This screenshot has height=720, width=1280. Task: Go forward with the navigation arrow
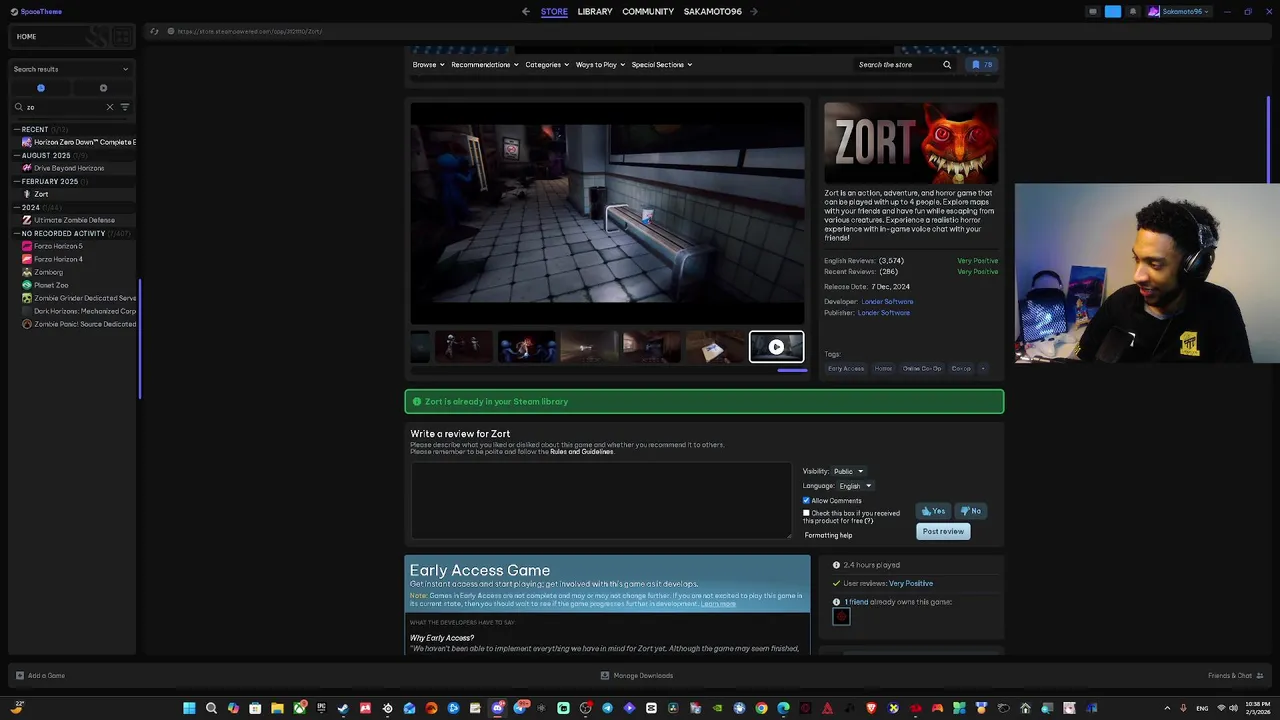point(754,12)
